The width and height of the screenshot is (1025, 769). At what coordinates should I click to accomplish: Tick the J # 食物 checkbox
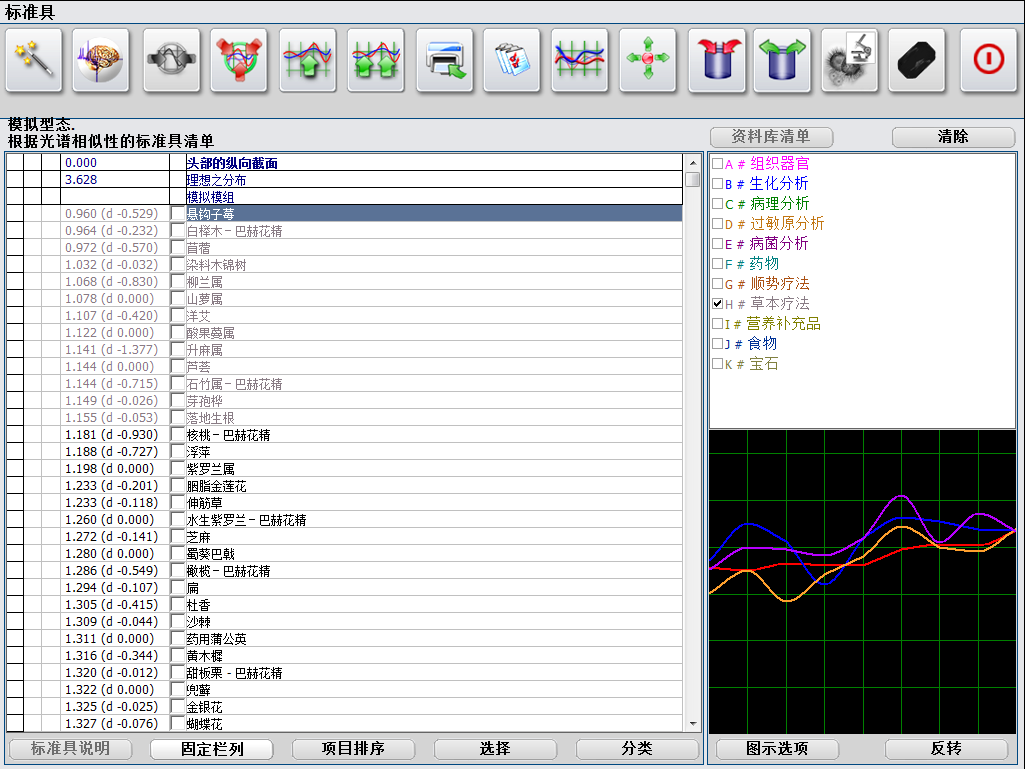pyautogui.click(x=717, y=343)
